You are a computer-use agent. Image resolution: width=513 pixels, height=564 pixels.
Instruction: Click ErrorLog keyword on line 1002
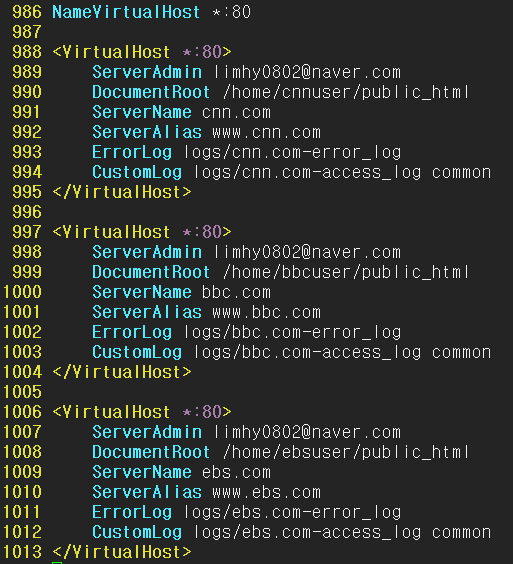pyautogui.click(x=132, y=332)
